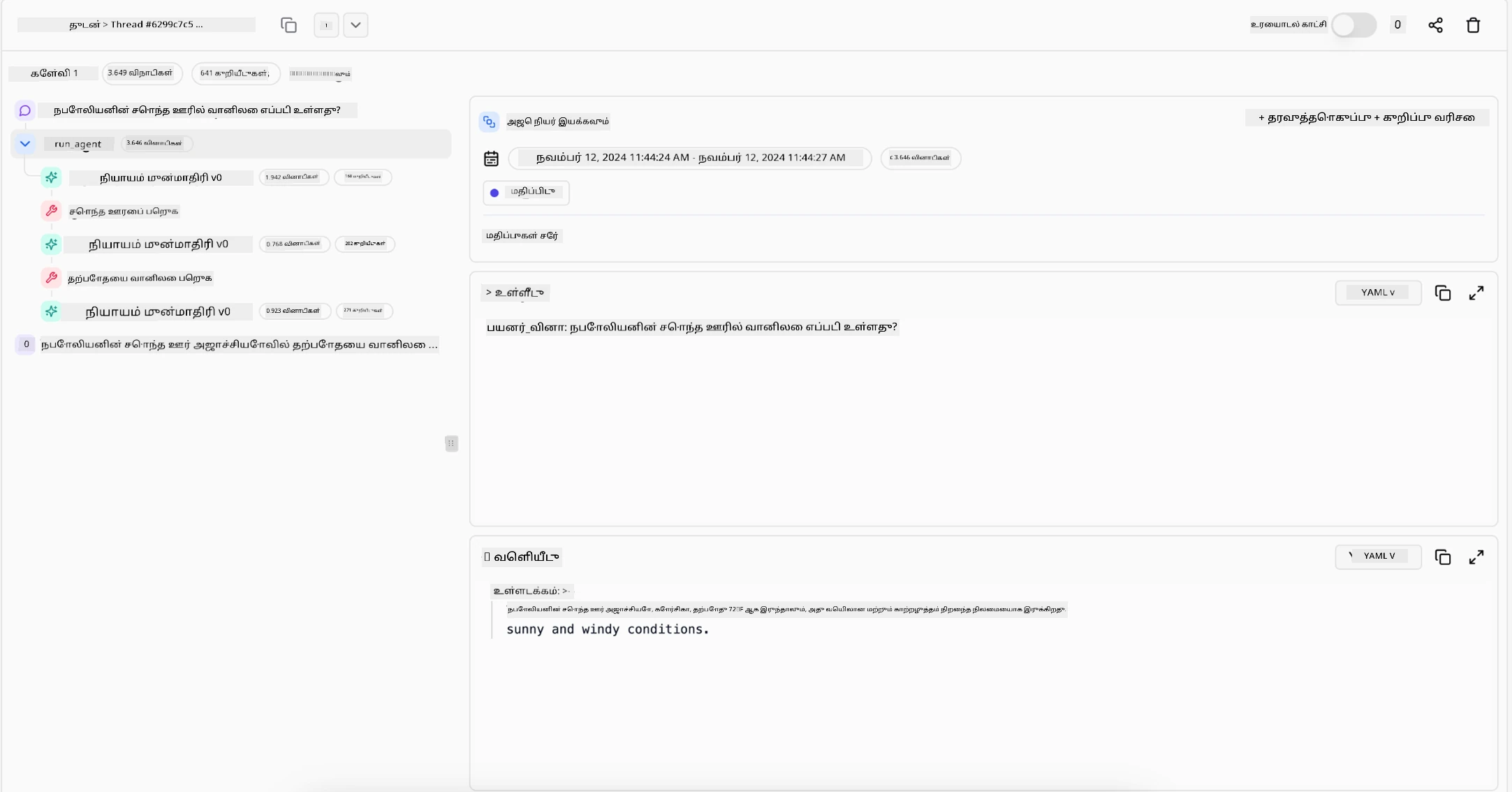Viewport: 1512px width, 792px height.
Task: Open thread navigation chevron dropdown
Action: click(x=355, y=25)
